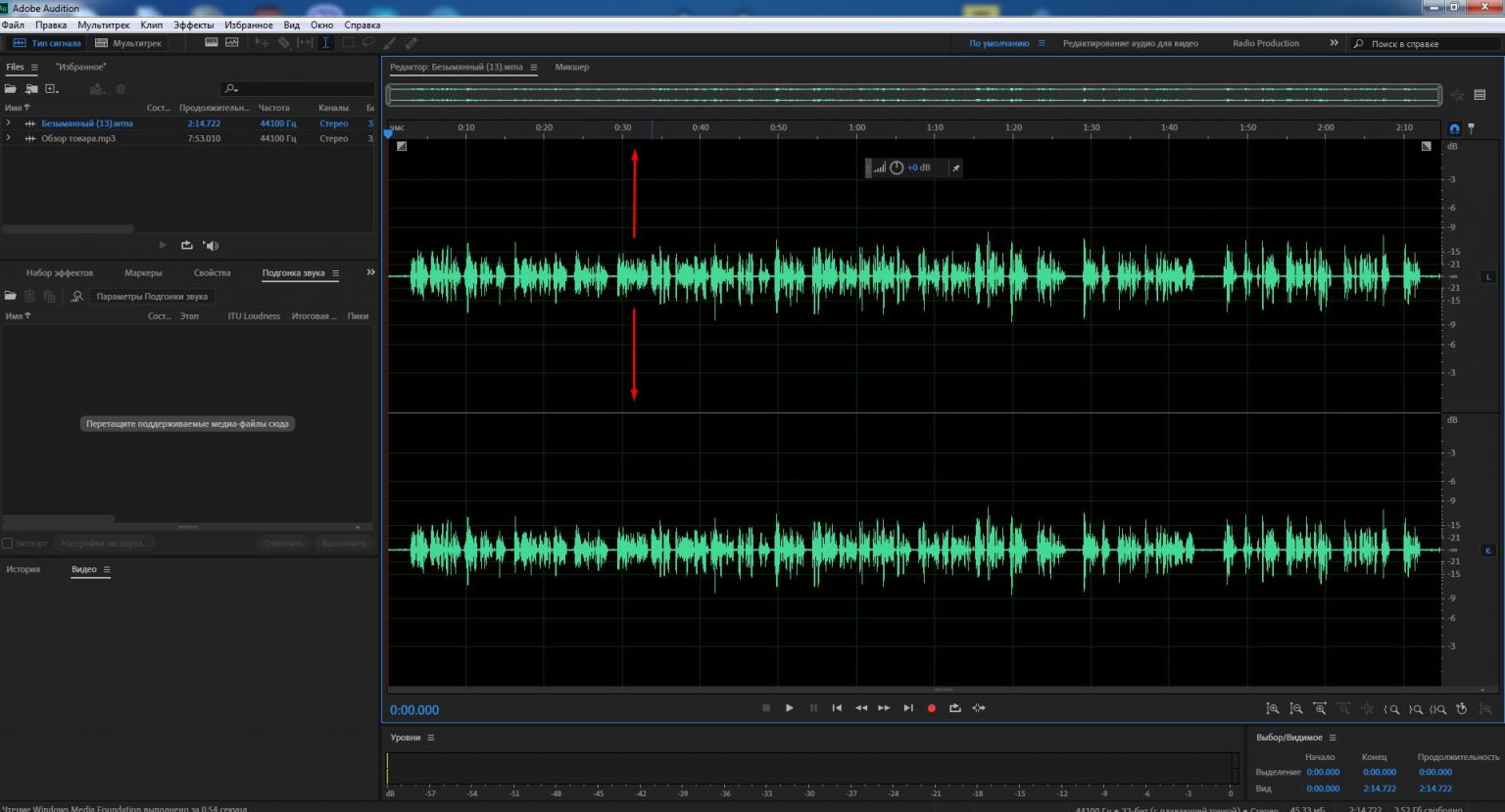Open the Редактор panel menu

[534, 68]
